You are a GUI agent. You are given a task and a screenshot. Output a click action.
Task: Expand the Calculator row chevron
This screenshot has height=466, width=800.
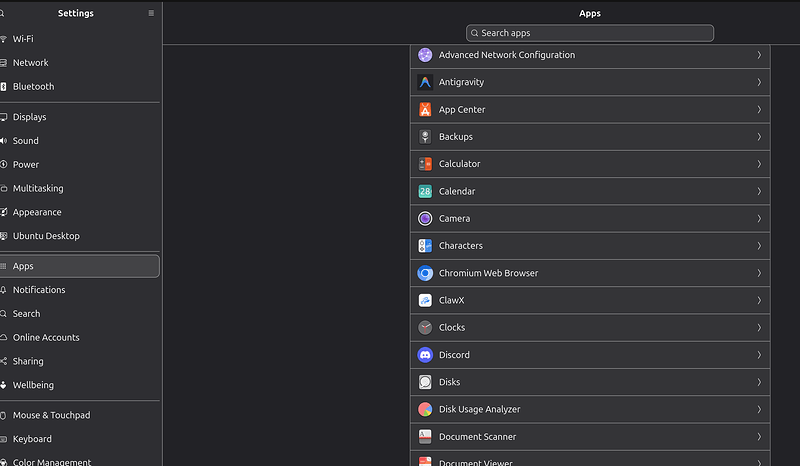759,164
